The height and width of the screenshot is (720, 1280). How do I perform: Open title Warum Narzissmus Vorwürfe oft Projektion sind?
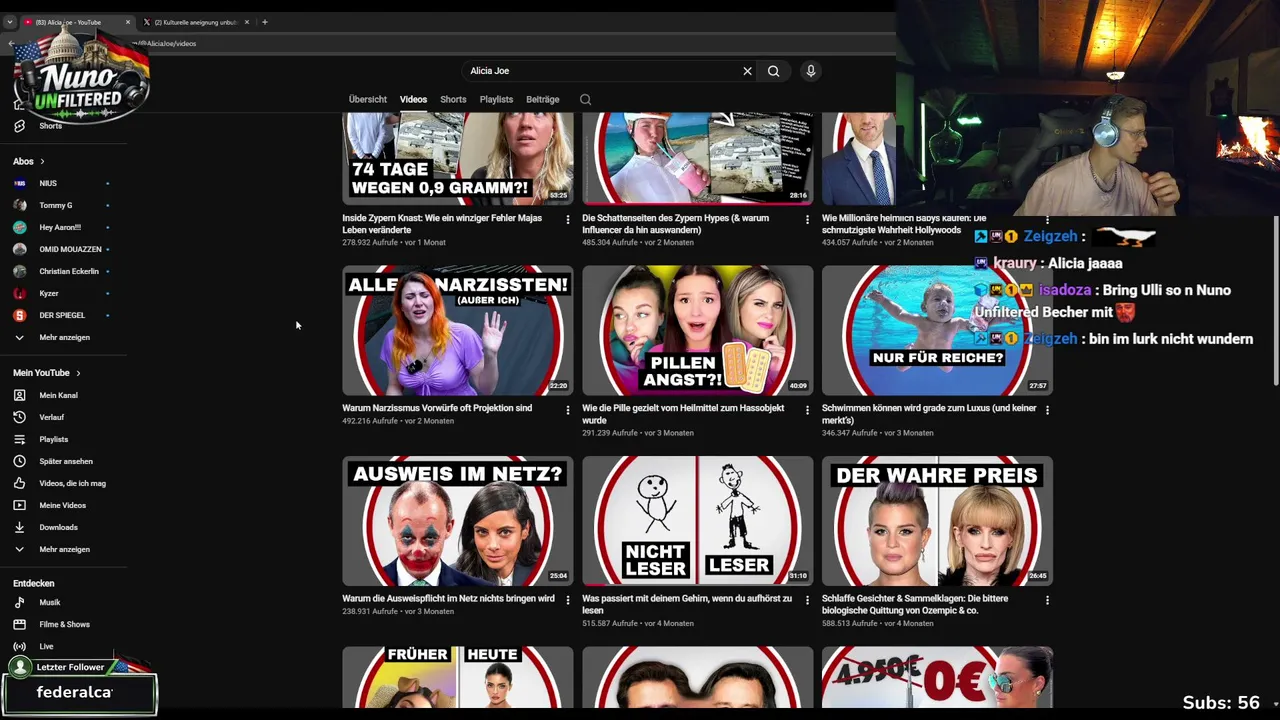pos(437,408)
